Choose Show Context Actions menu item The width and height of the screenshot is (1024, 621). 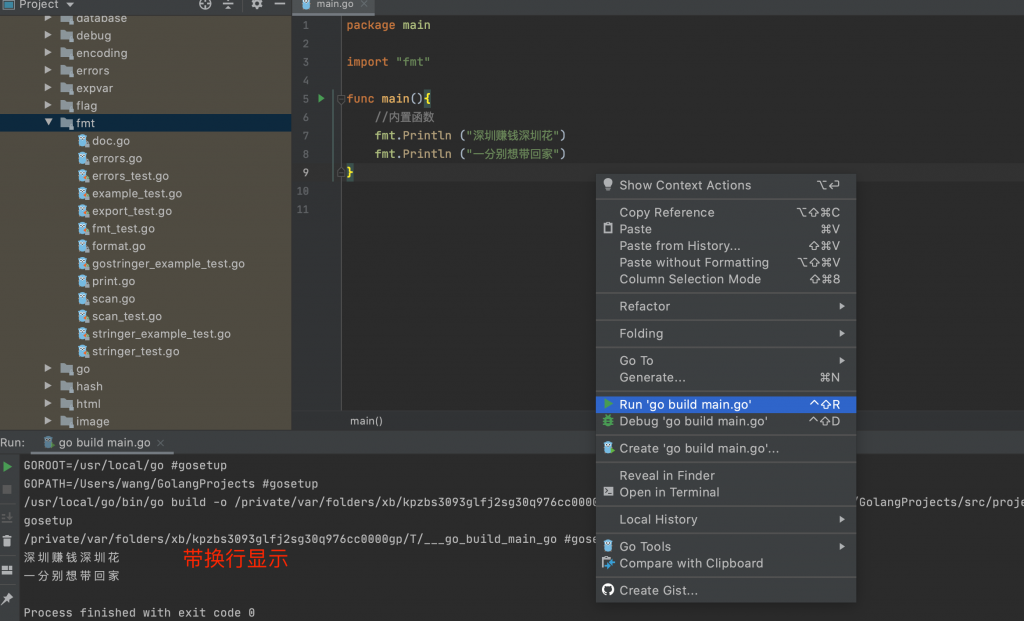pos(726,185)
